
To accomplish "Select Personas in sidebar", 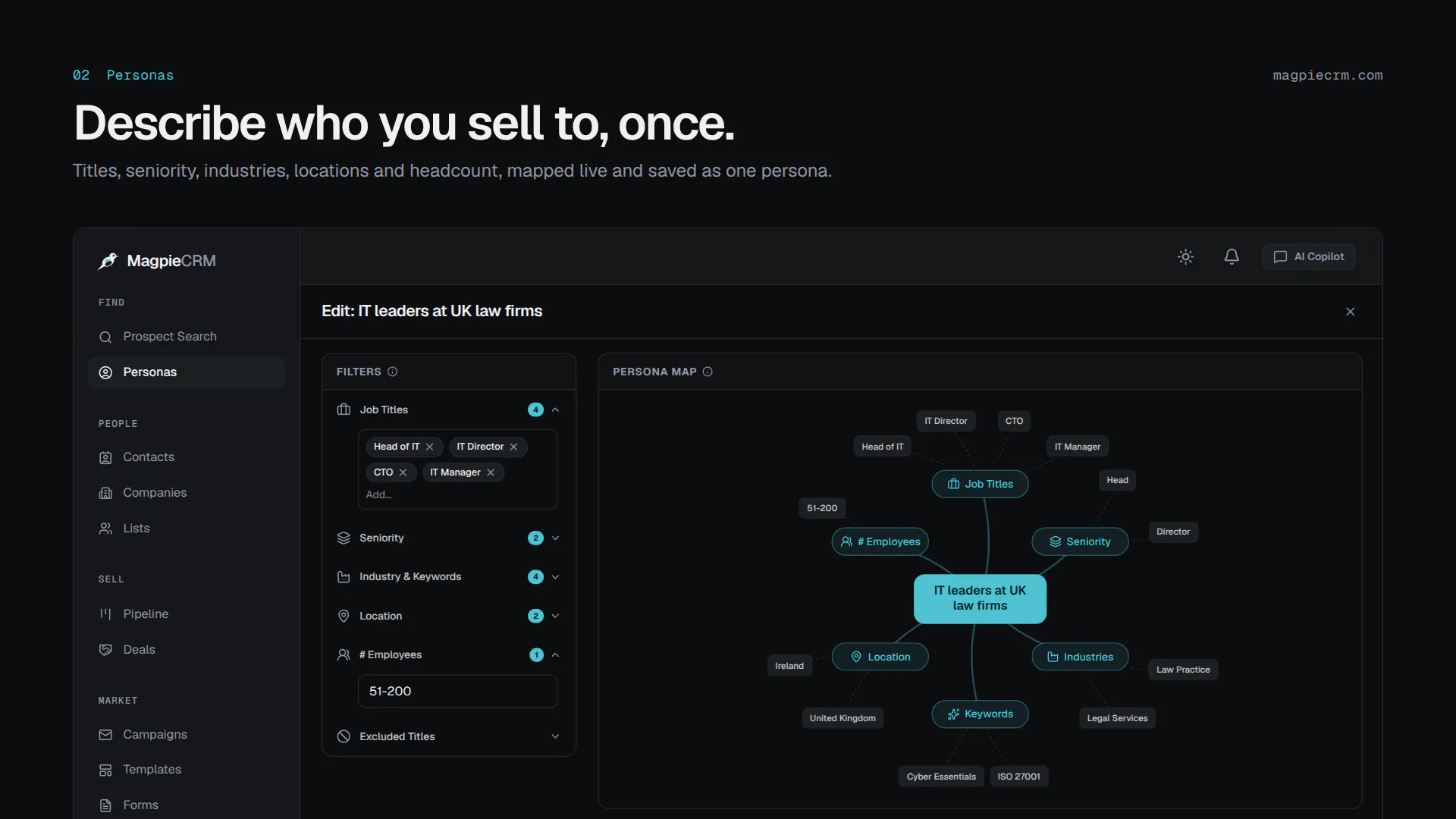I will 187,372.
